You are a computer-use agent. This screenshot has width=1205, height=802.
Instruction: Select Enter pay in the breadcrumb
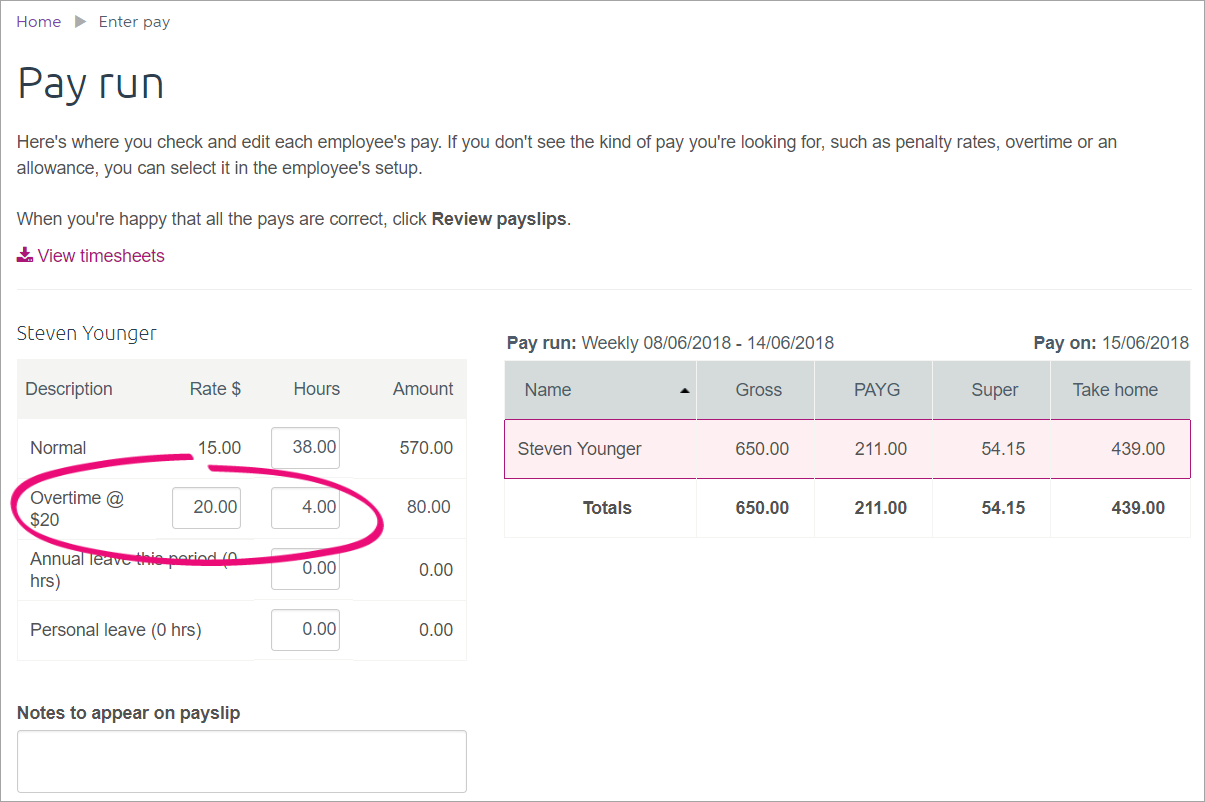point(134,22)
